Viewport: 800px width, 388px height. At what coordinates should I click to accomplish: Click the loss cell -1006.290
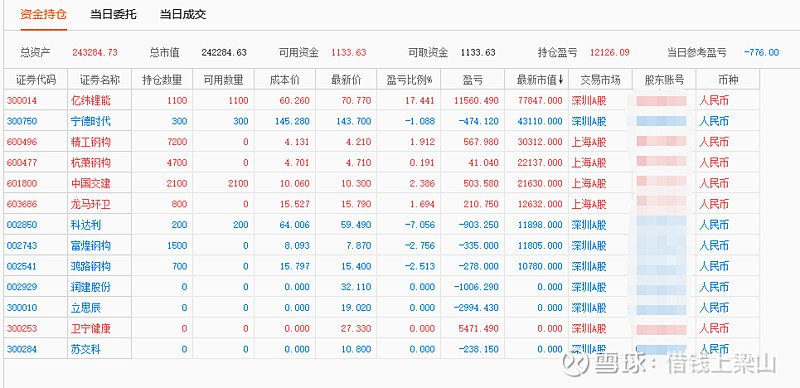tap(477, 287)
